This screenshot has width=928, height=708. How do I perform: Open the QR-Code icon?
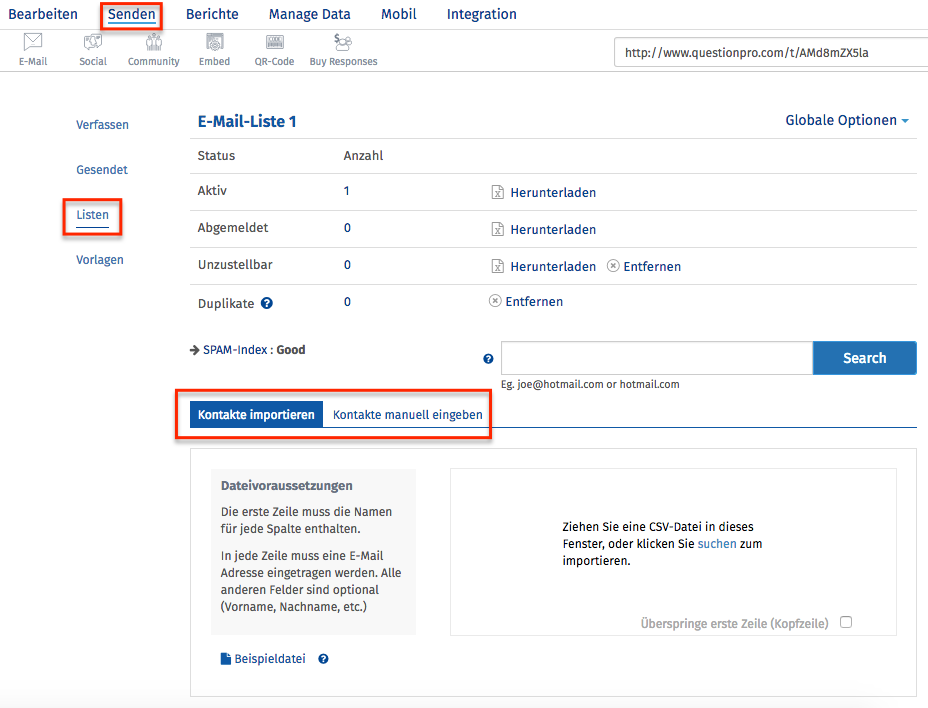275,41
